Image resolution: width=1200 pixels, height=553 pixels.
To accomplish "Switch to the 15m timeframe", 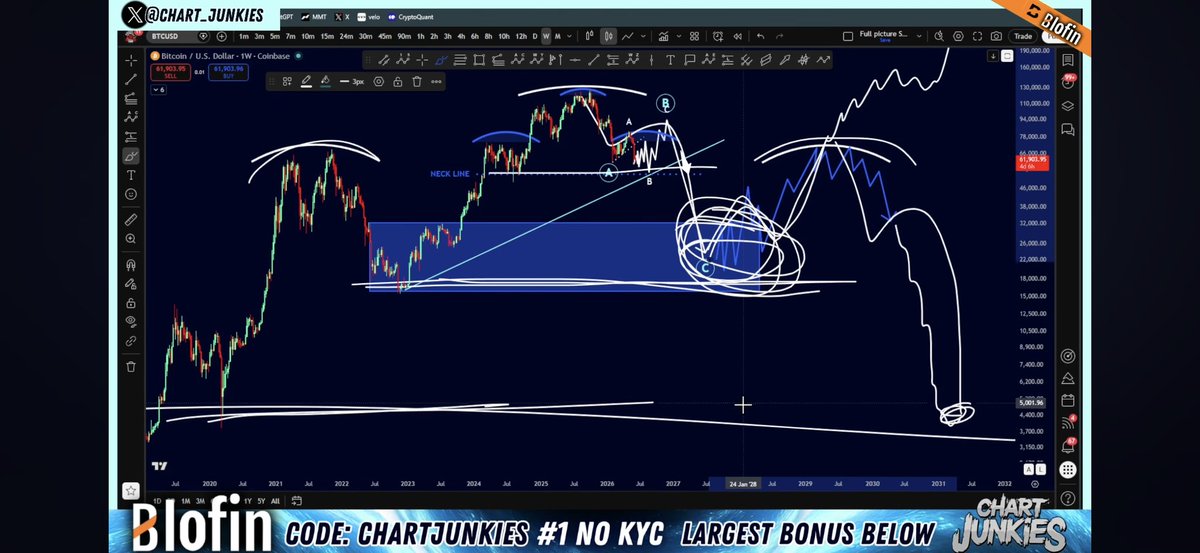I will click(x=327, y=36).
